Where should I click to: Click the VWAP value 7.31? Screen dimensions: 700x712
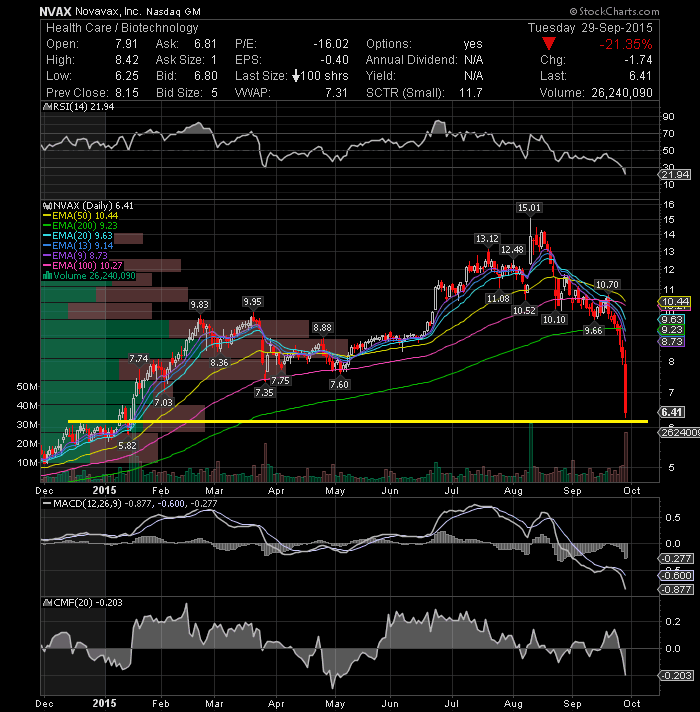pyautogui.click(x=336, y=93)
